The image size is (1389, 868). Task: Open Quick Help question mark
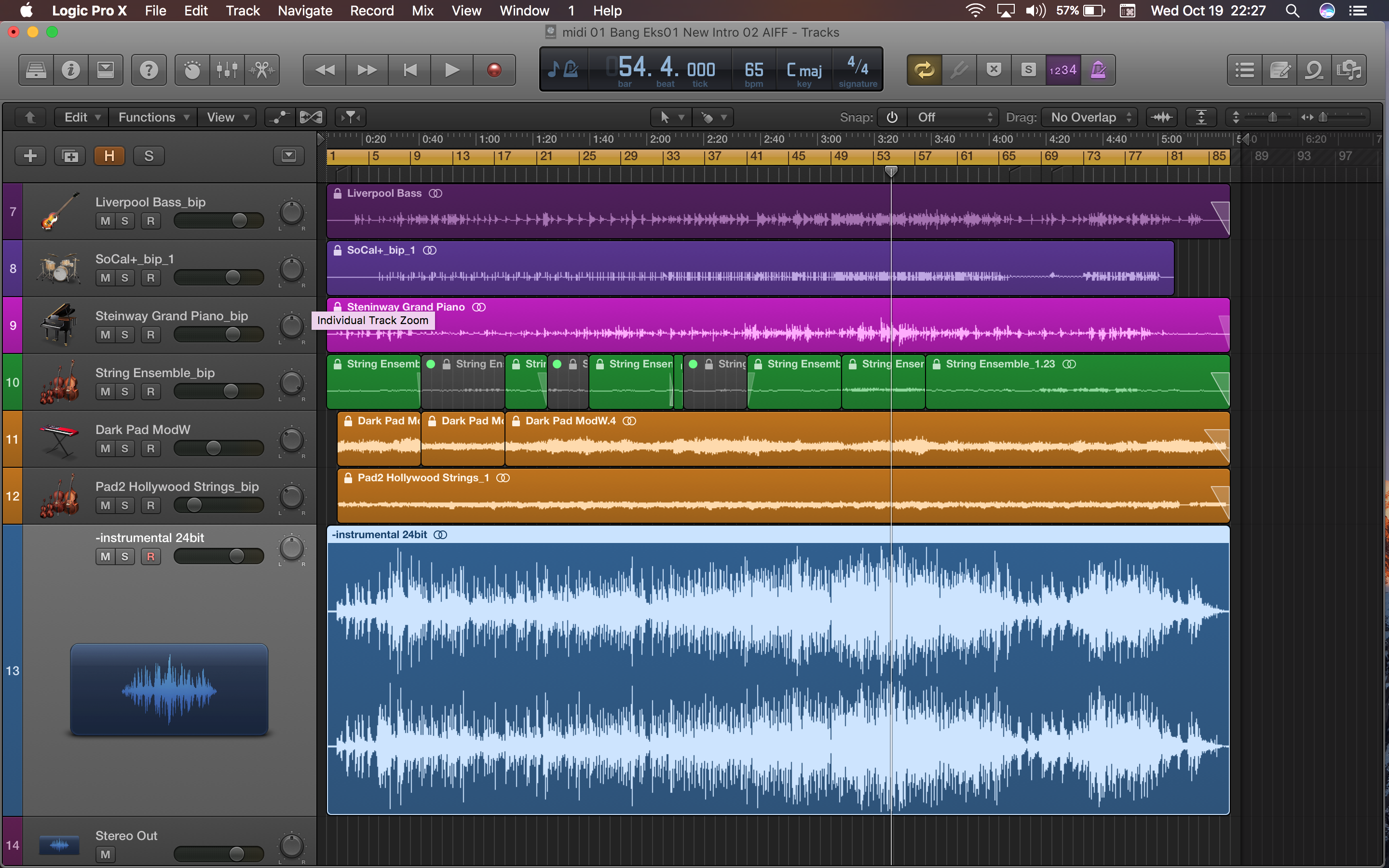(x=149, y=70)
